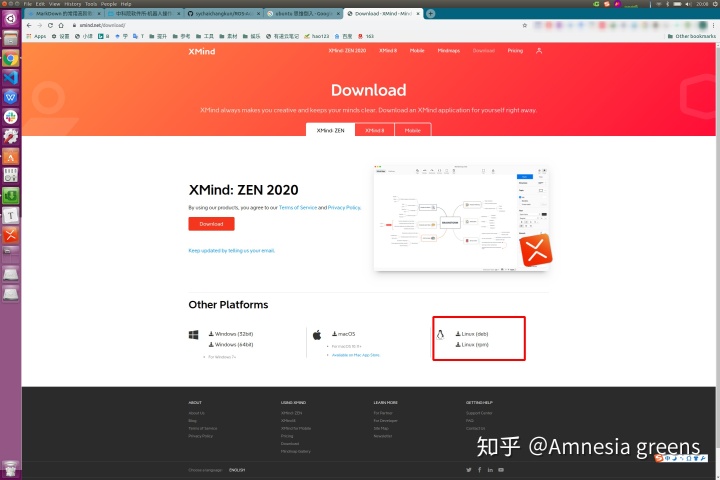Open the 素材 bookmark folder

[x=228, y=36]
